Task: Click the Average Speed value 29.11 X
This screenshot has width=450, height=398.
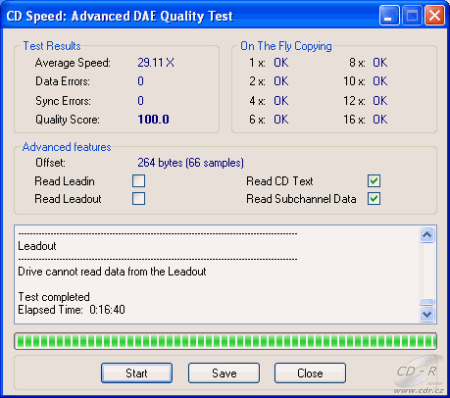Action: [x=156, y=62]
